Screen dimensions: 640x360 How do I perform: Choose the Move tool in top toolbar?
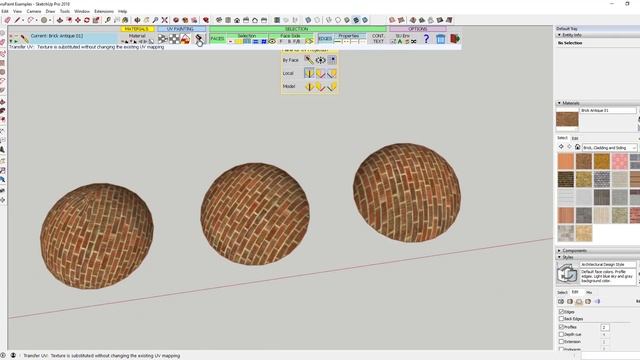click(x=78, y=20)
